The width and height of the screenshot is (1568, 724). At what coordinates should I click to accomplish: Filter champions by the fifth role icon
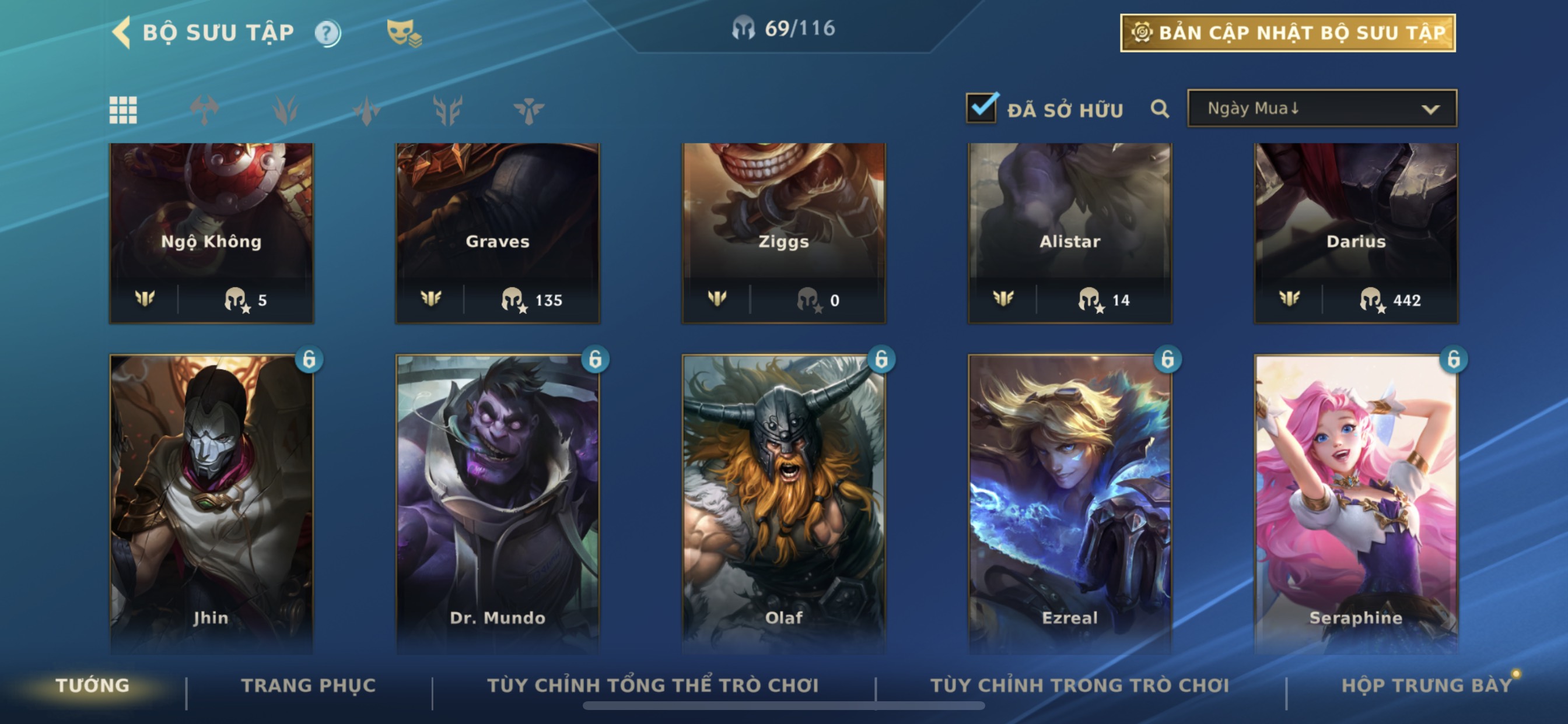pos(528,110)
